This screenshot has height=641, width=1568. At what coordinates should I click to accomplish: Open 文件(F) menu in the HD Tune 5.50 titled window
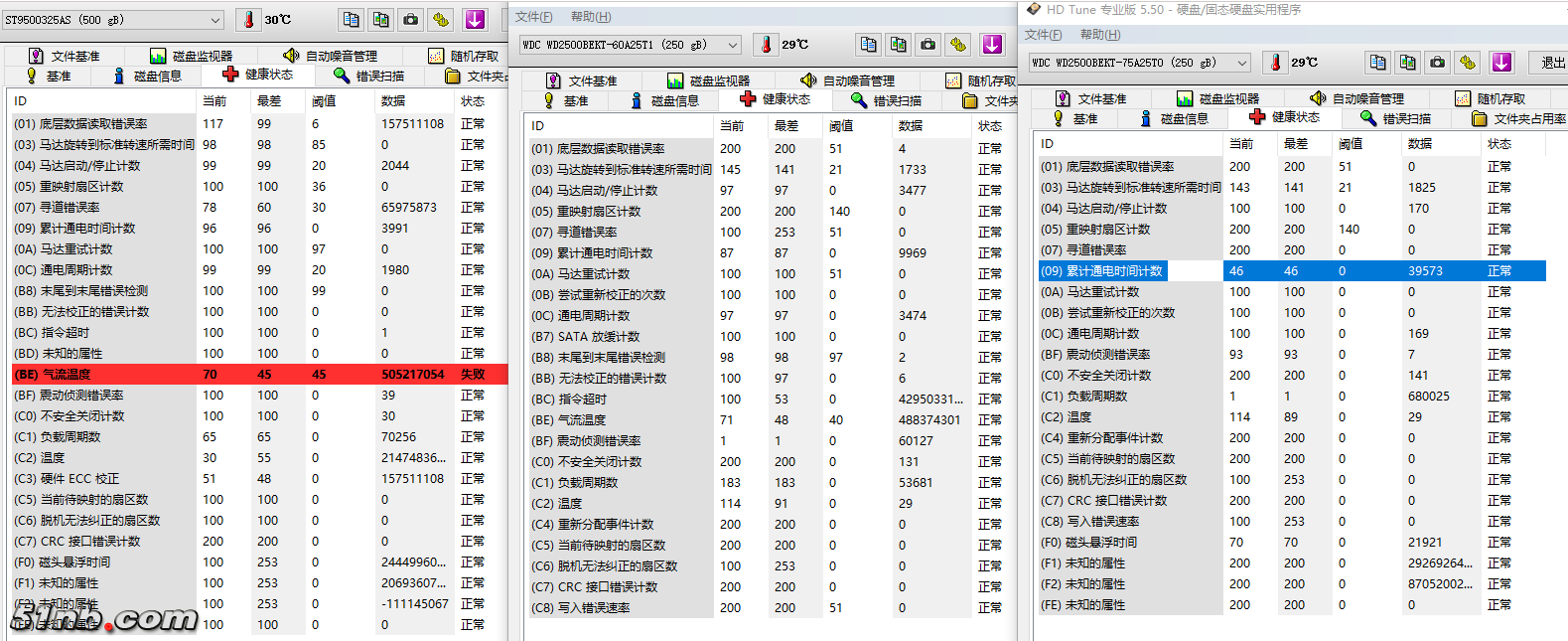[x=1043, y=35]
